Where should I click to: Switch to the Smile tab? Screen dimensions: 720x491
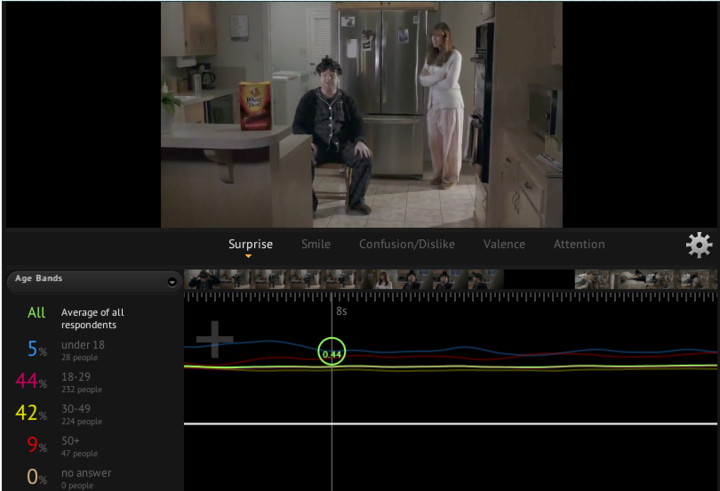click(316, 244)
